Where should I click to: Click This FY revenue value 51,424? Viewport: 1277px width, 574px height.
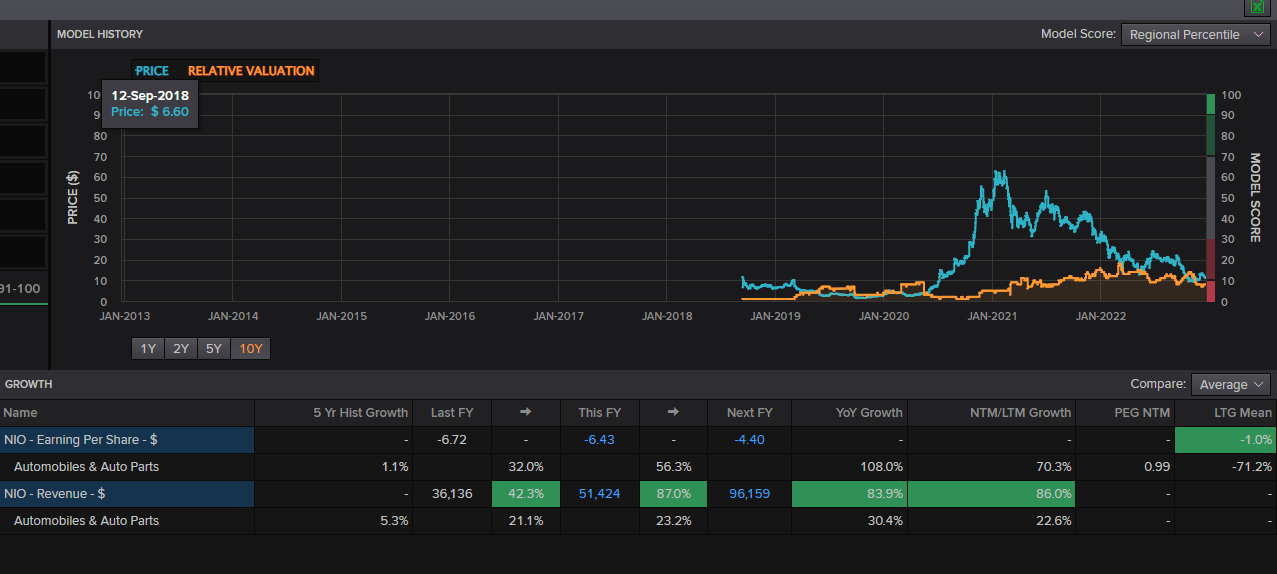pyautogui.click(x=600, y=494)
